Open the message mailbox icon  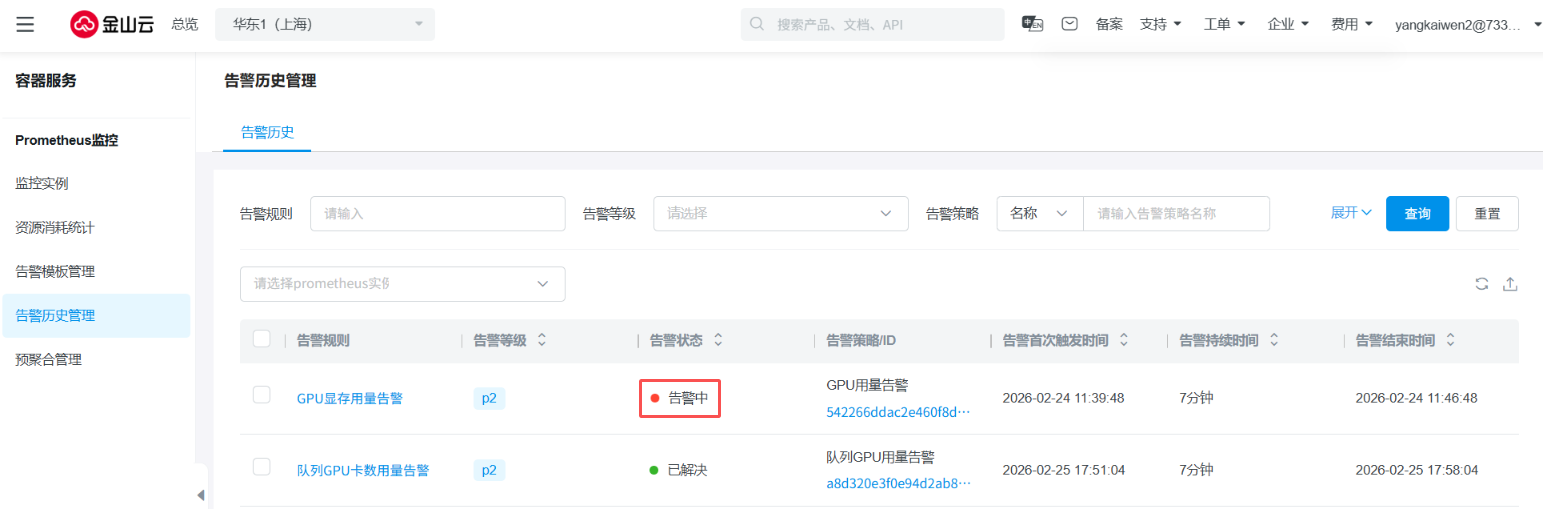1069,24
